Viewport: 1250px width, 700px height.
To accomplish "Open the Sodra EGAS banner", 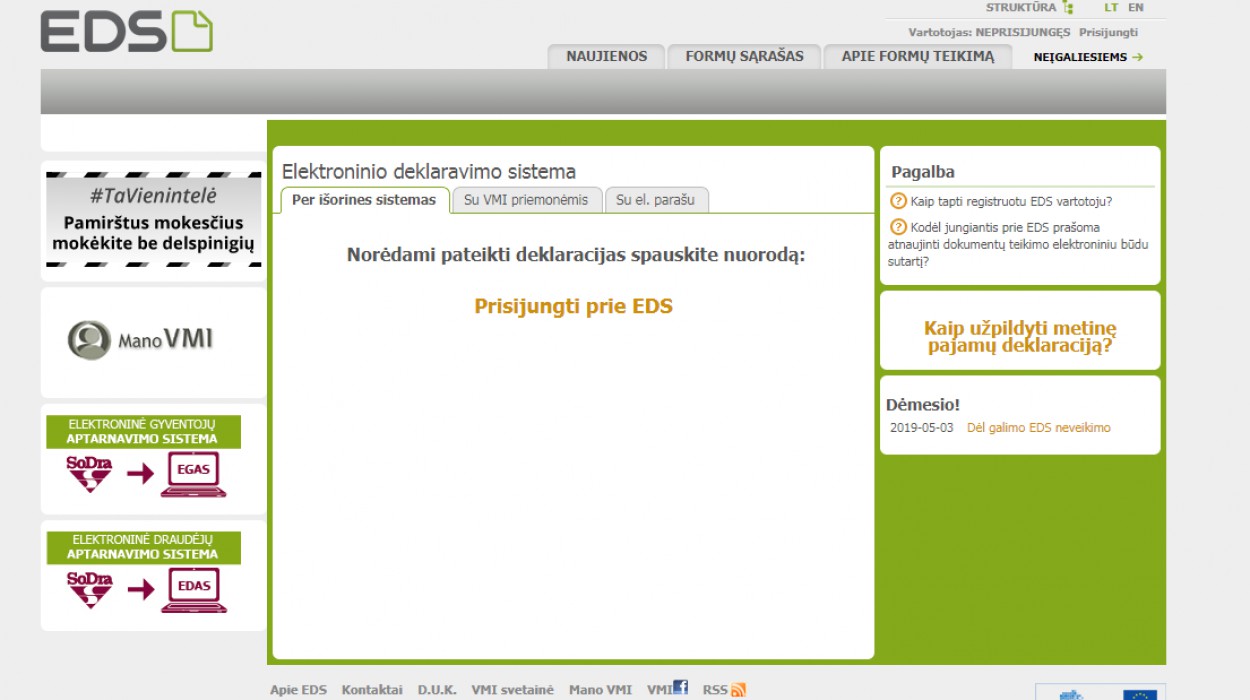I will (153, 458).
